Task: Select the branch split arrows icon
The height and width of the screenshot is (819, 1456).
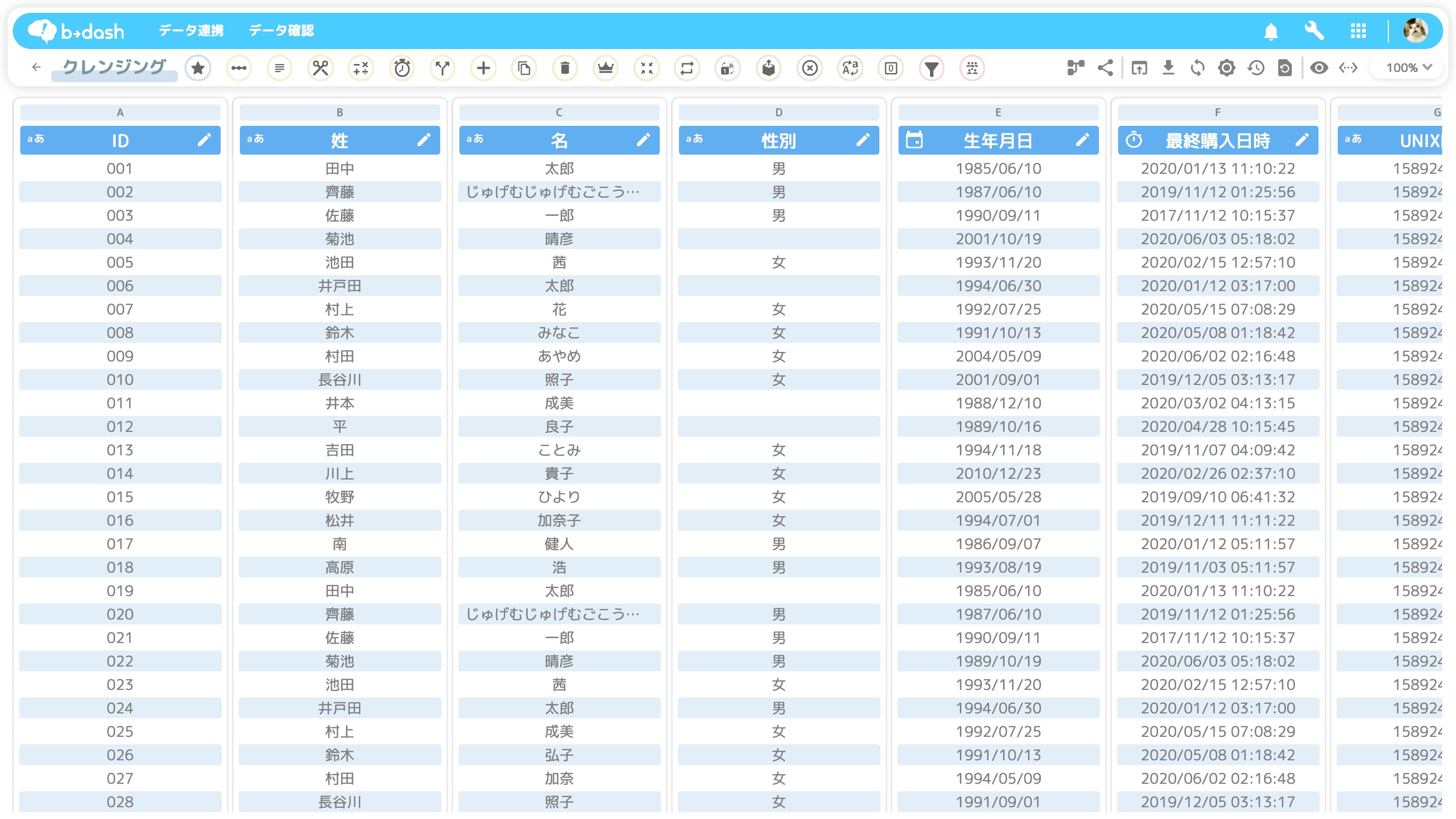Action: click(442, 68)
